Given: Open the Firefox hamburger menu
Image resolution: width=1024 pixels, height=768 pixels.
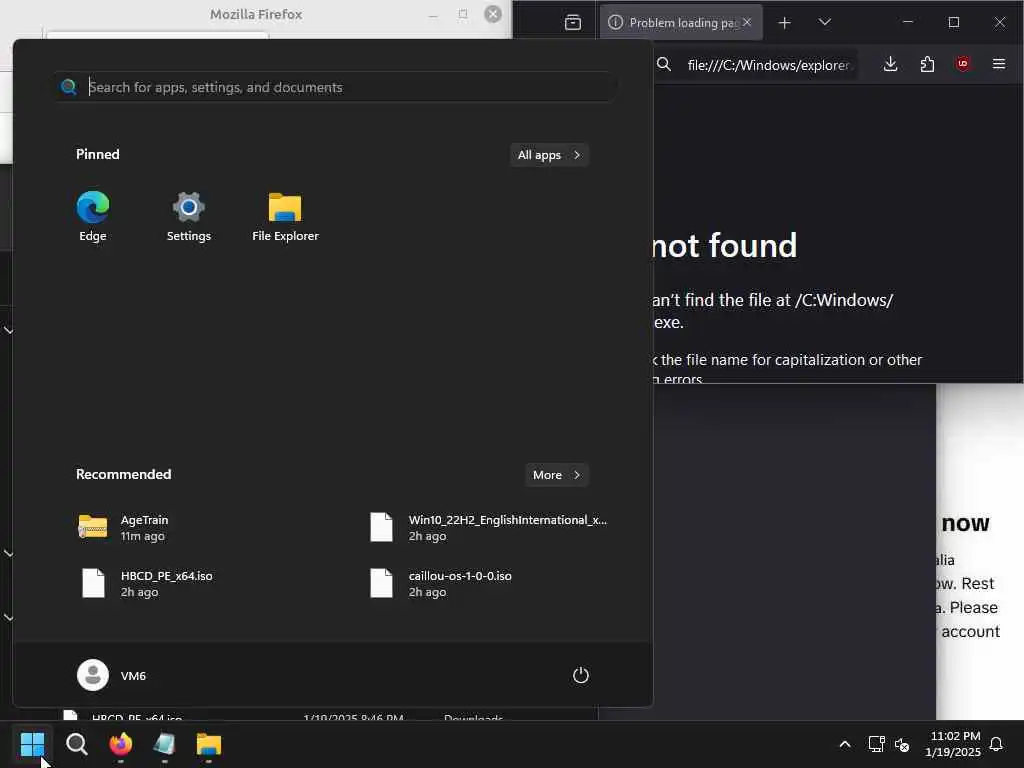Looking at the screenshot, I should click(x=999, y=64).
